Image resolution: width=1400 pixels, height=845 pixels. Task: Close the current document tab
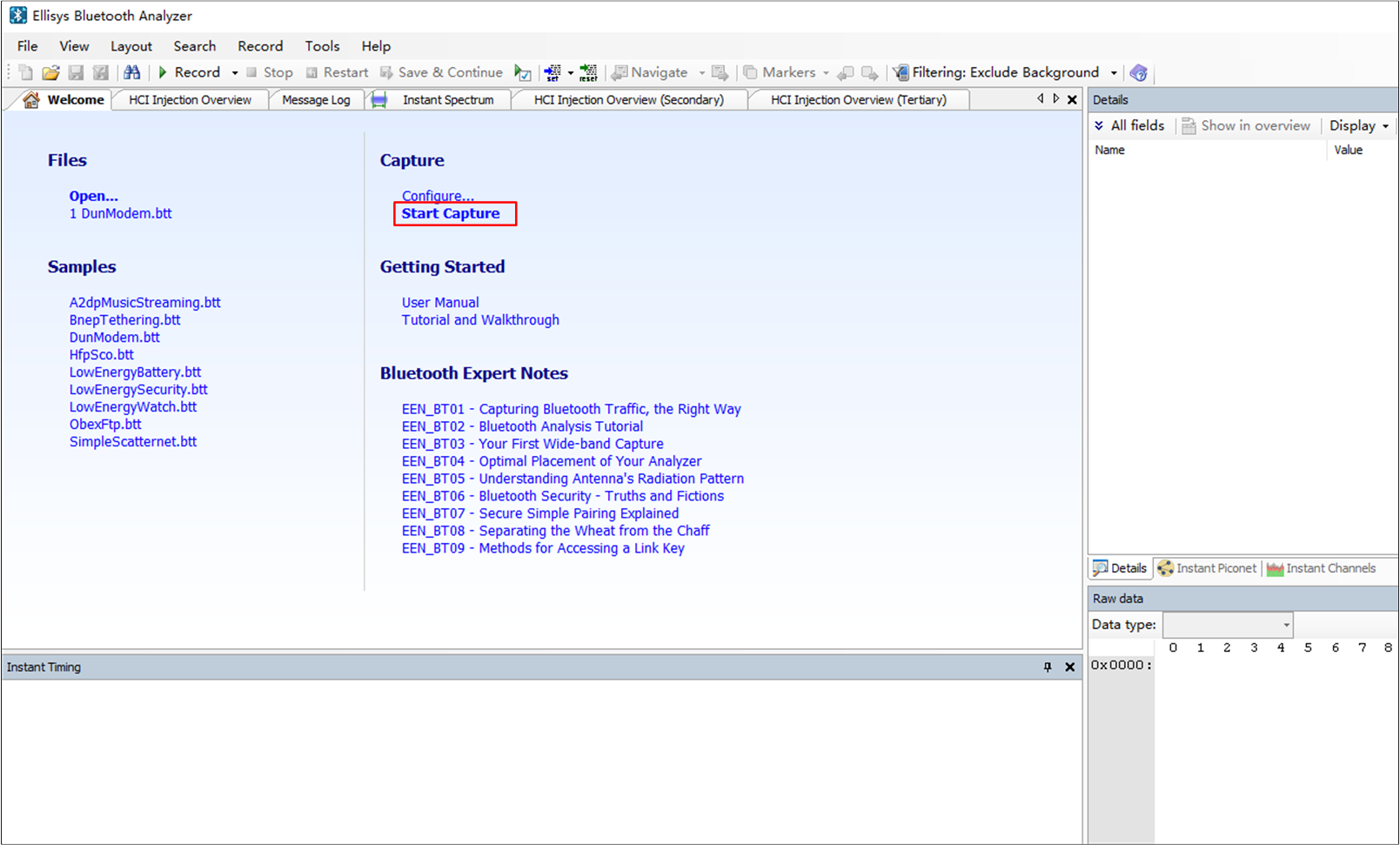[x=1072, y=99]
